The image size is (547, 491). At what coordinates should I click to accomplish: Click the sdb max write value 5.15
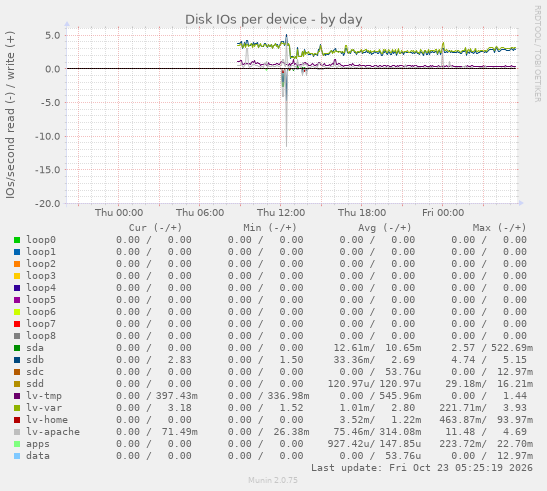click(515, 360)
